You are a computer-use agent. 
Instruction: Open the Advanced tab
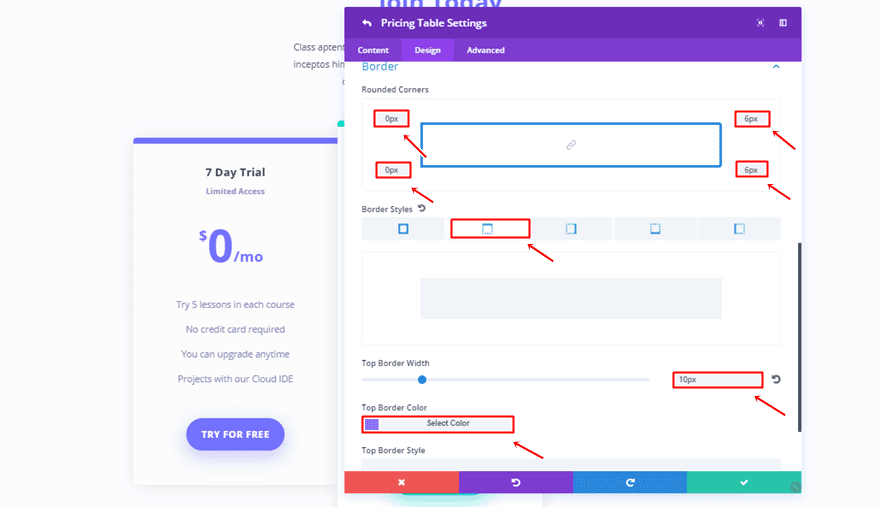pyautogui.click(x=485, y=50)
